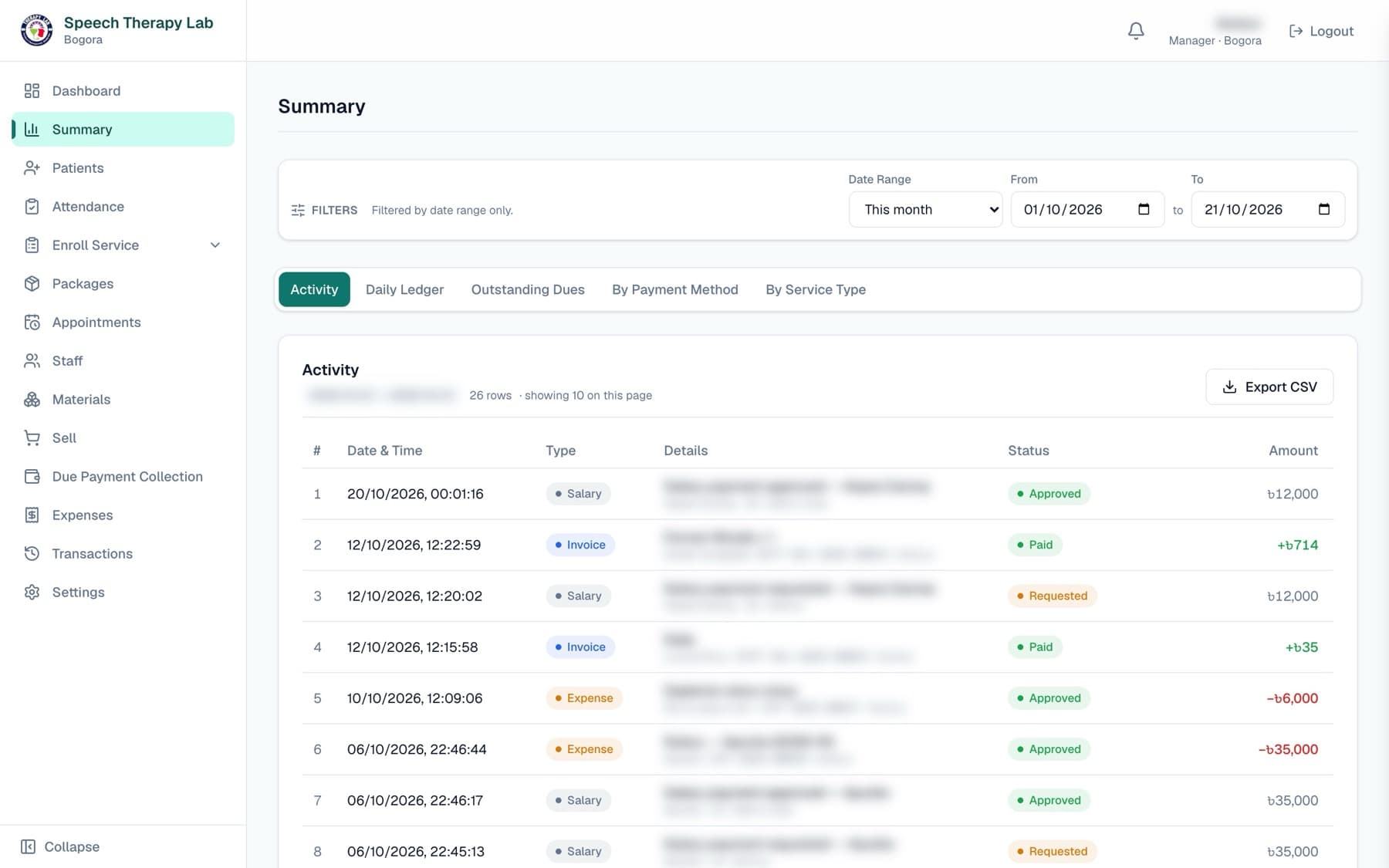Screen dimensions: 1389x868
Task: Click the Attendance clipboard icon
Action: [x=32, y=207]
